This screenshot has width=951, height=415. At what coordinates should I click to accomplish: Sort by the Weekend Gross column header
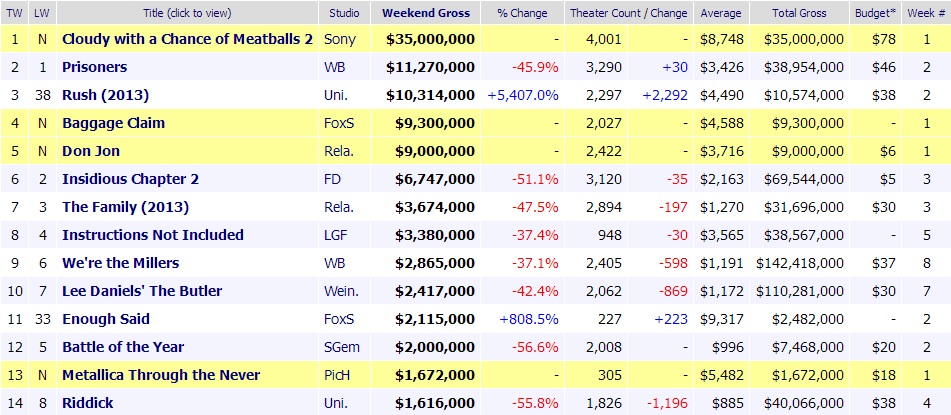point(429,13)
